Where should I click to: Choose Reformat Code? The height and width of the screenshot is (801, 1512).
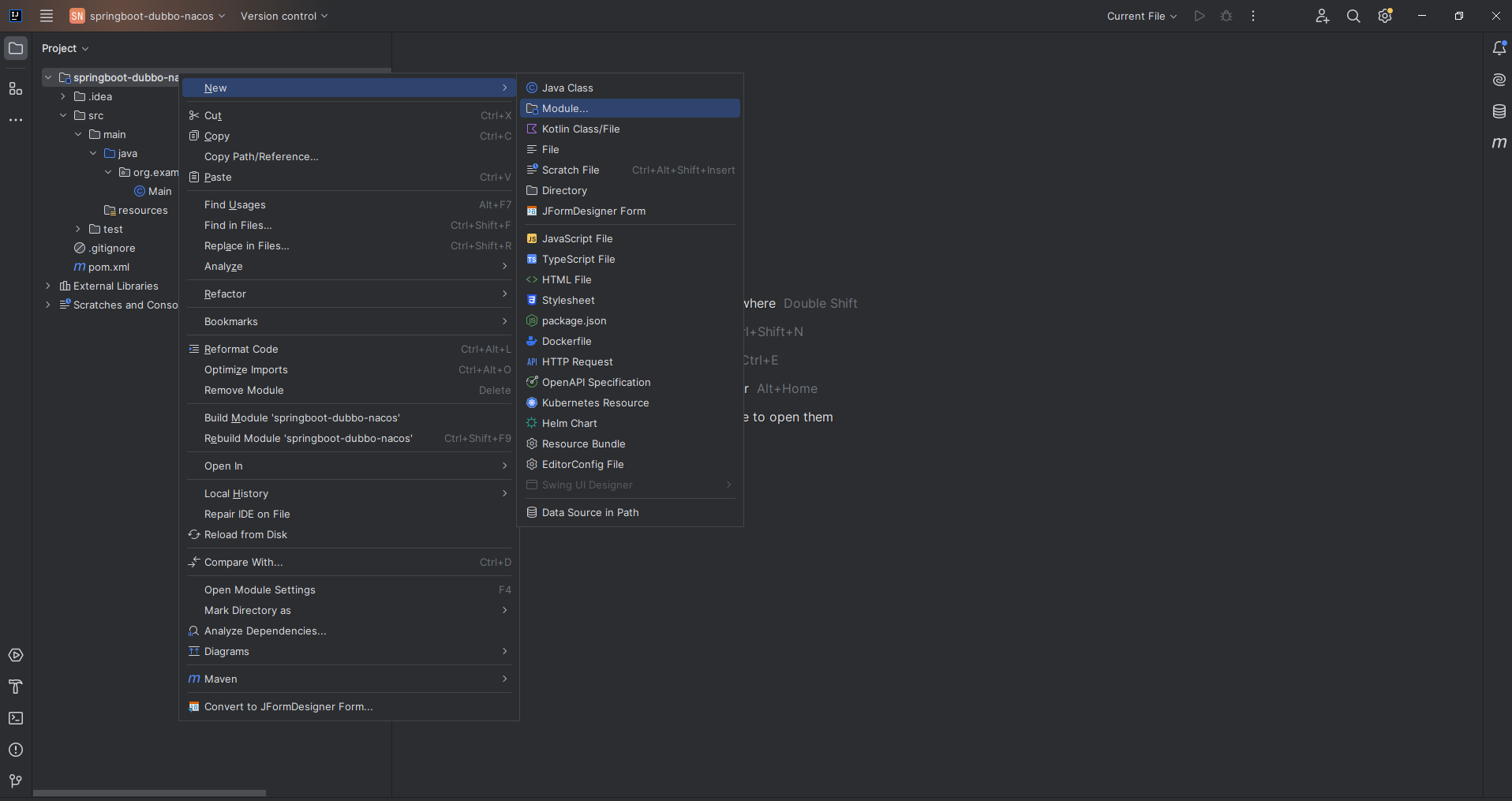coord(349,349)
